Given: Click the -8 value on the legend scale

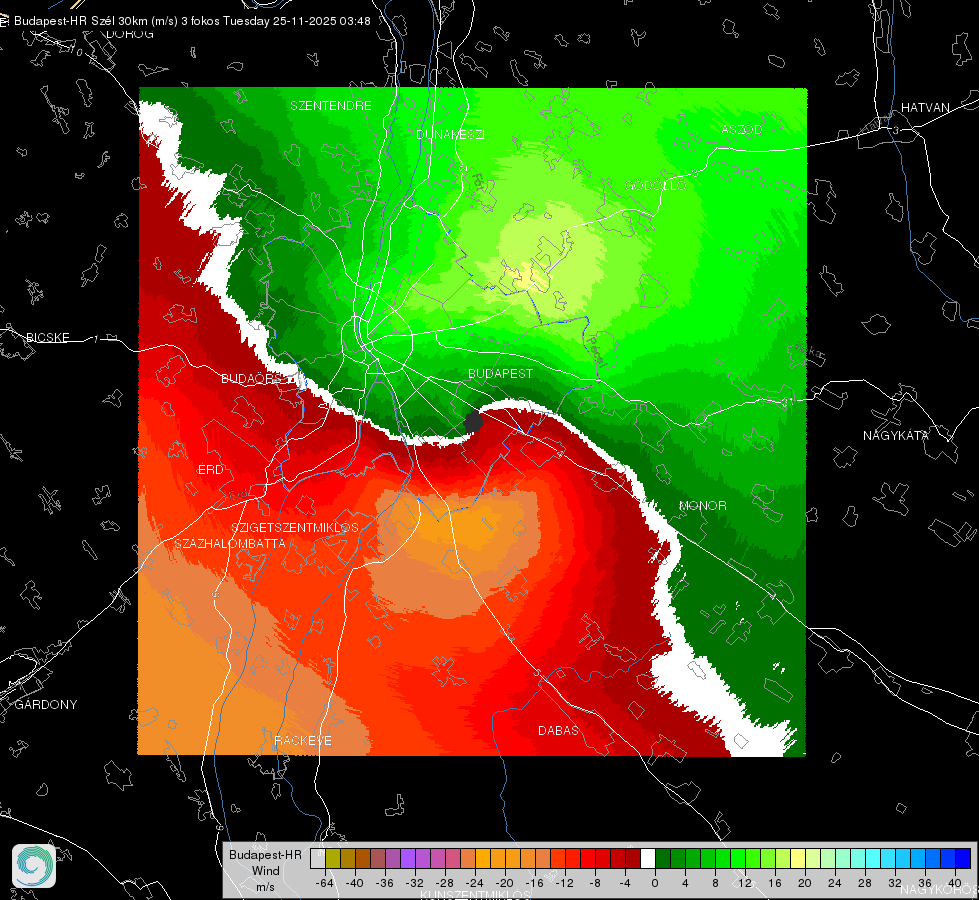Looking at the screenshot, I should pyautogui.click(x=594, y=883).
